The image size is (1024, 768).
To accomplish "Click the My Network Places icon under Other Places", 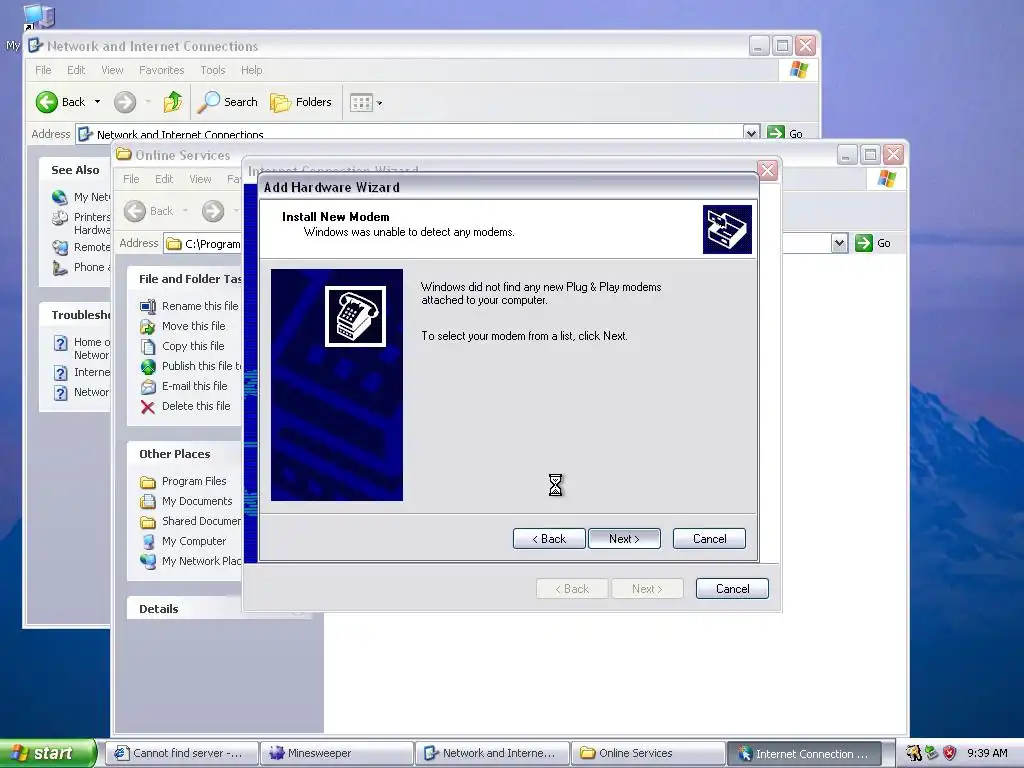I will (x=148, y=561).
